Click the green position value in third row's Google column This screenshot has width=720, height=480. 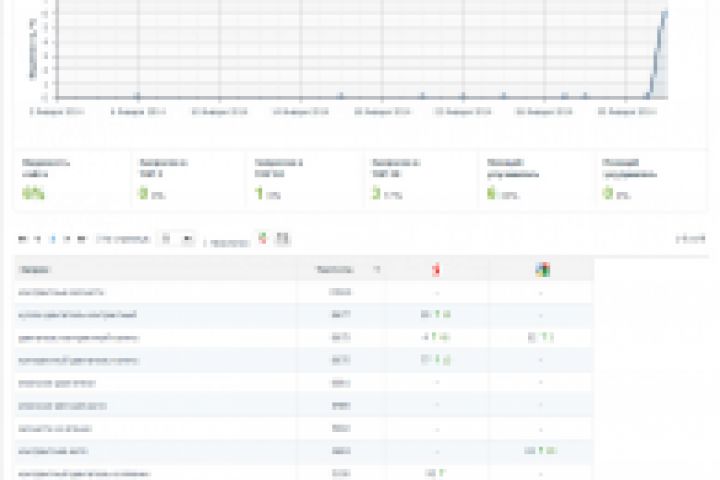click(541, 338)
